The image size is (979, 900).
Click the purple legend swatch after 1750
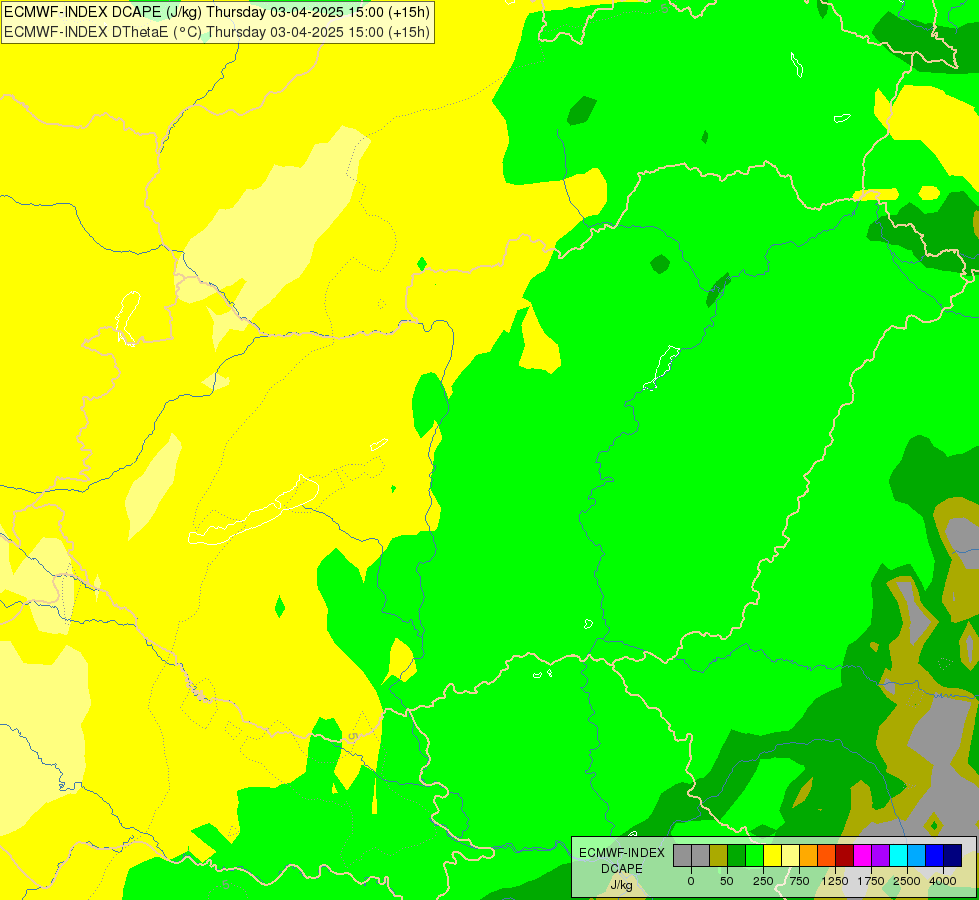pos(880,855)
